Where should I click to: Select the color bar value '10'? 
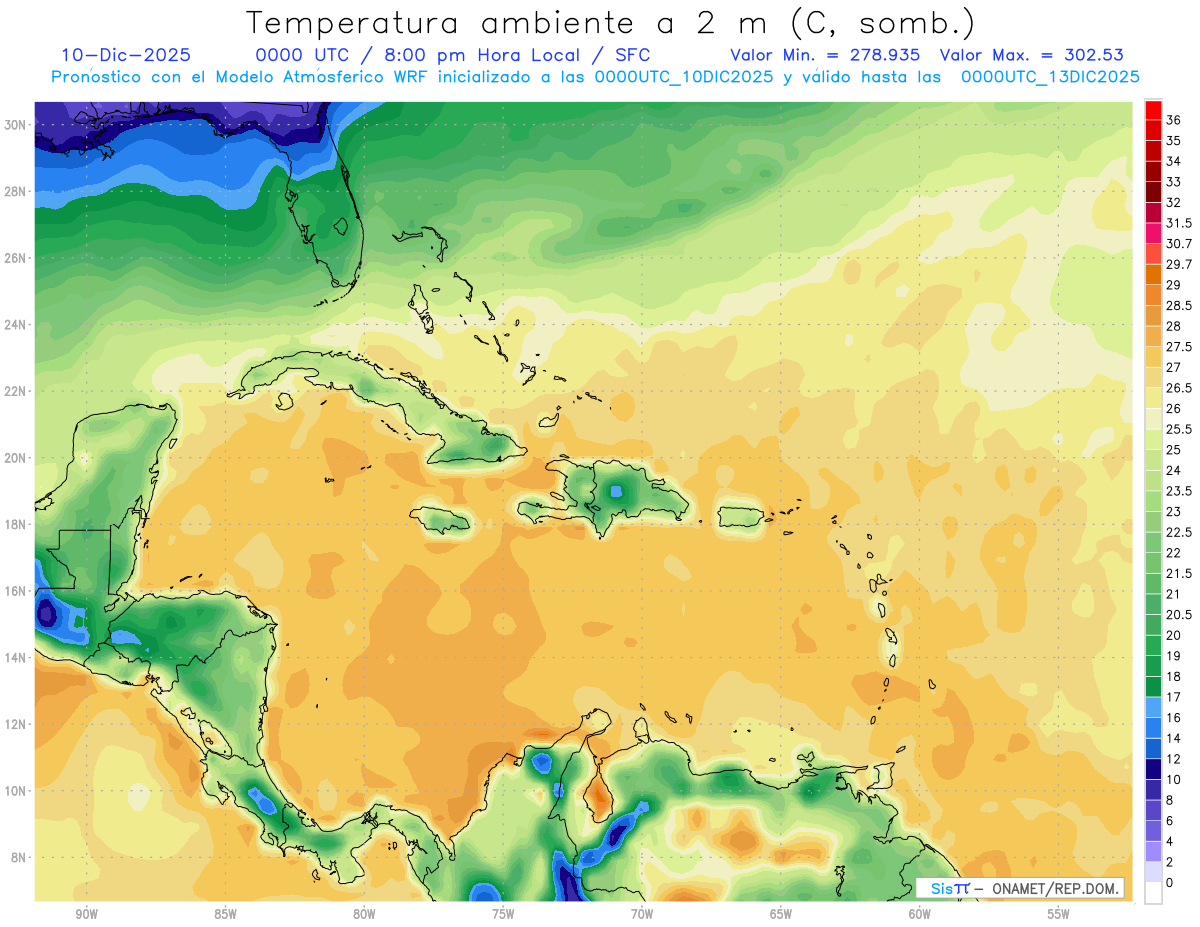coord(1174,780)
